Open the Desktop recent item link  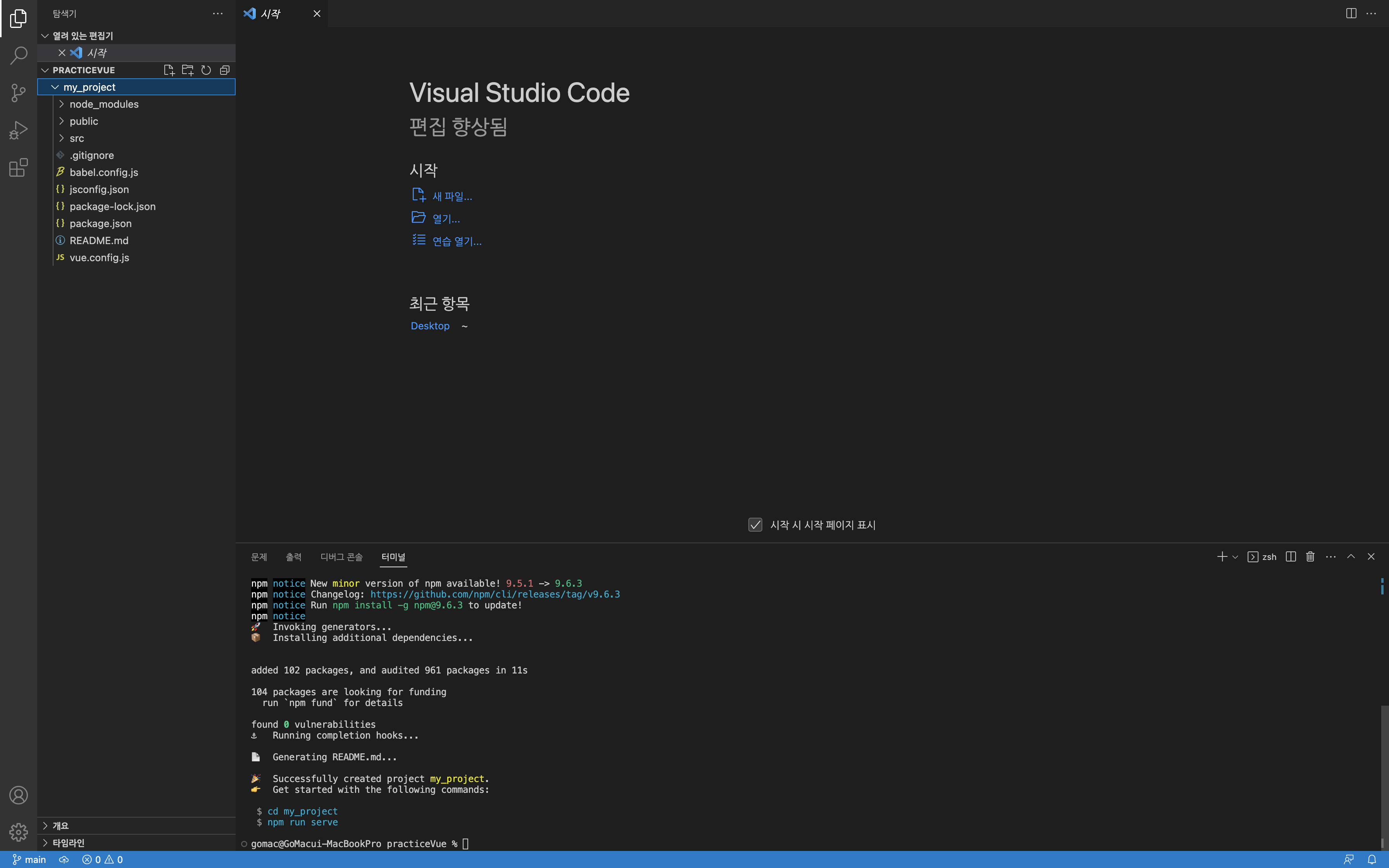430,325
